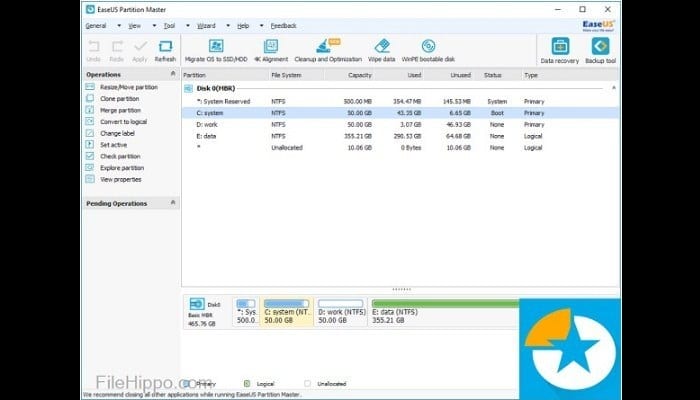Select the Unallocated space row
700x400 pixels.
tap(400, 148)
